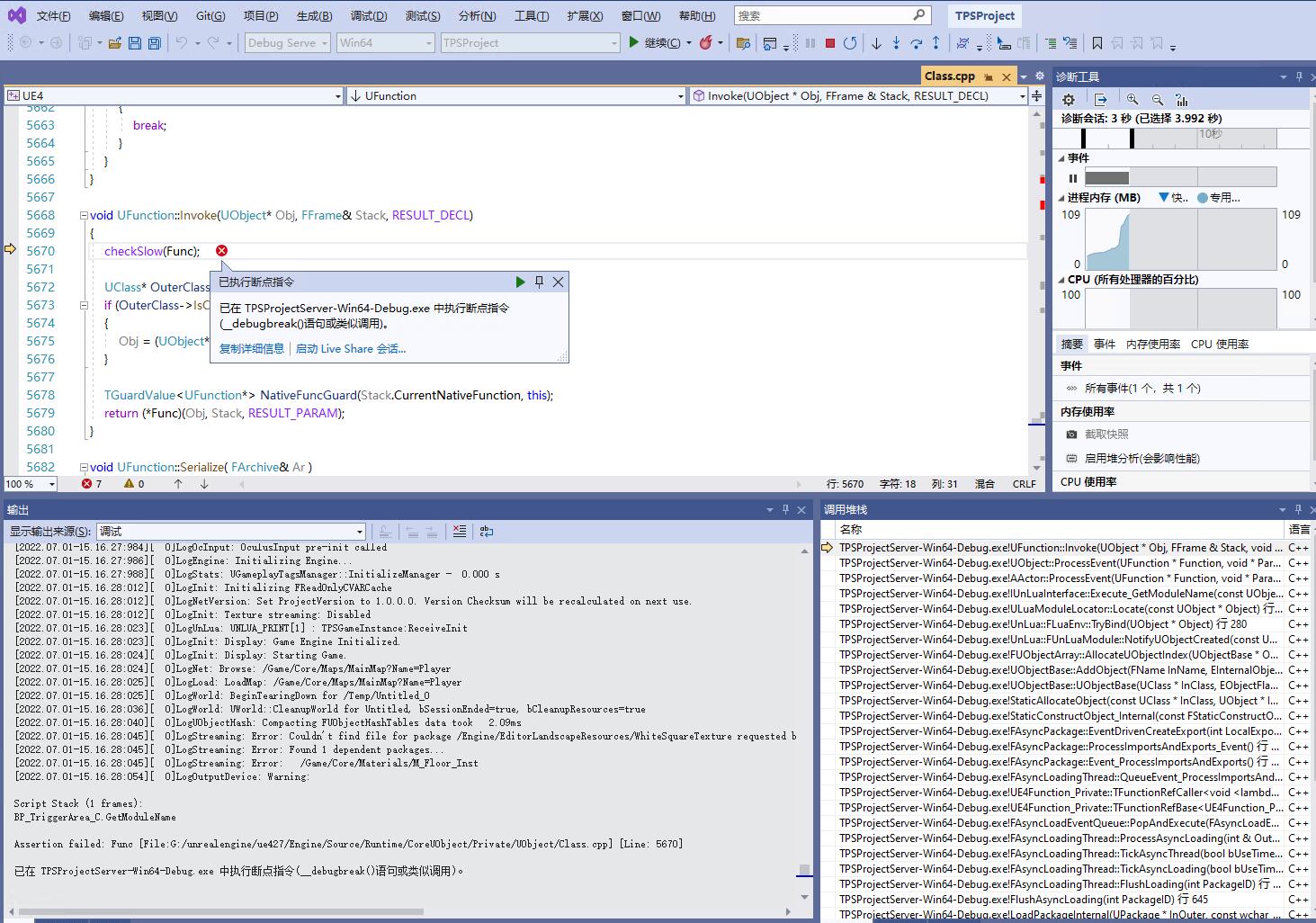Viewport: 1316px width, 923px height.
Task: Click the bookmark icon in the toolbar
Action: 1097,42
